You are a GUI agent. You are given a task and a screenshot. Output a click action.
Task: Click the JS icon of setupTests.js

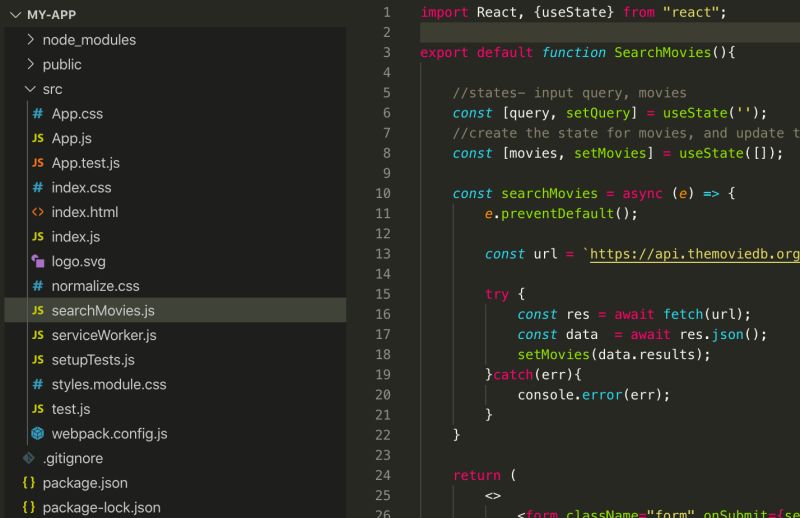click(x=38, y=360)
